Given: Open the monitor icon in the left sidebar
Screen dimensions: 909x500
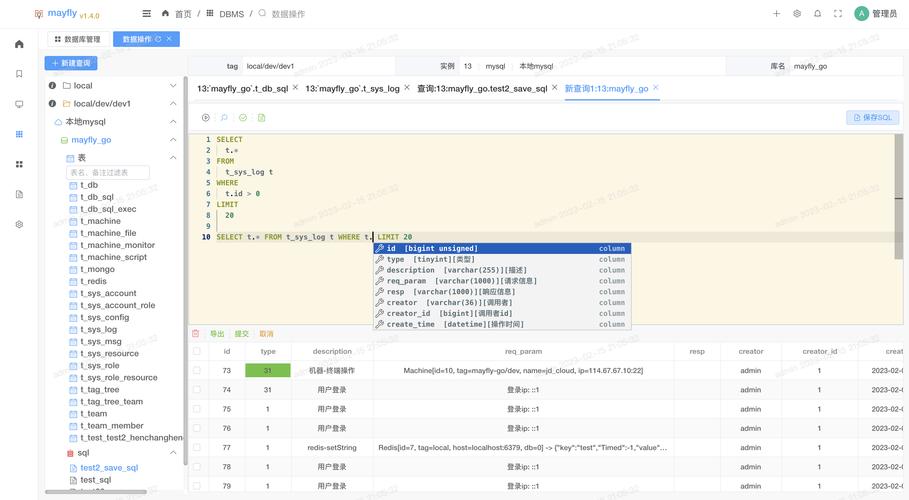Looking at the screenshot, I should tap(19, 104).
